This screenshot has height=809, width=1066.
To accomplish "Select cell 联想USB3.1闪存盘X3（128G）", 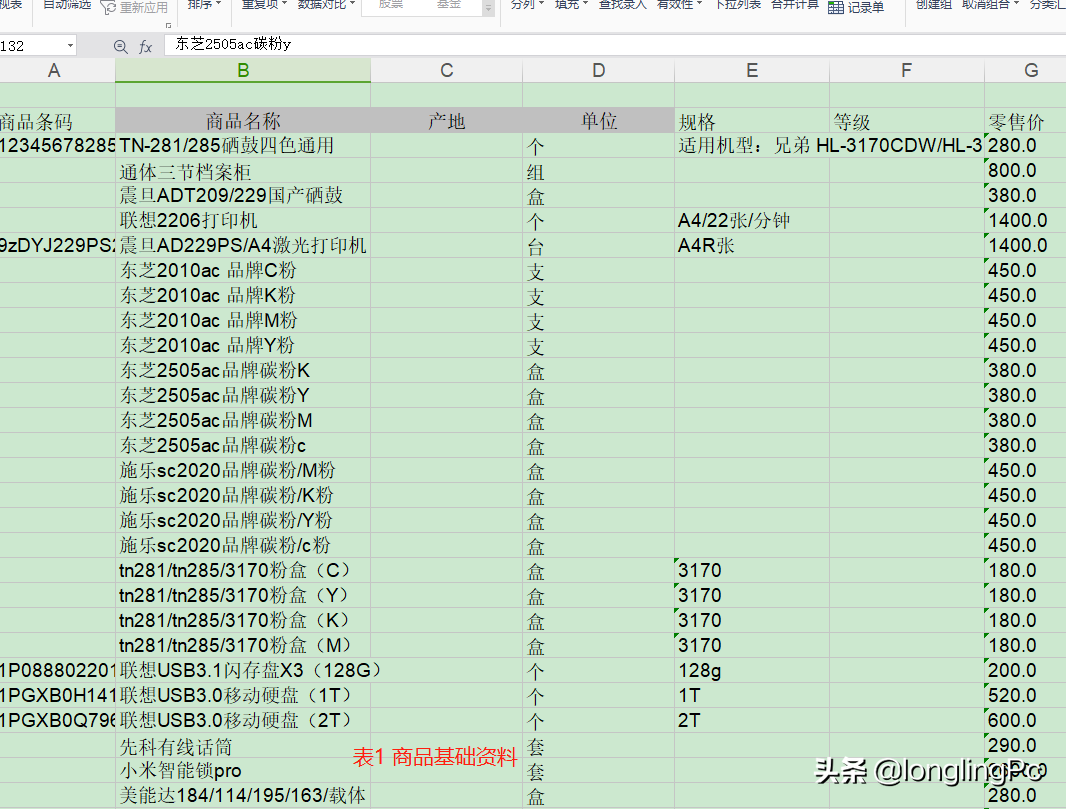I will click(243, 670).
